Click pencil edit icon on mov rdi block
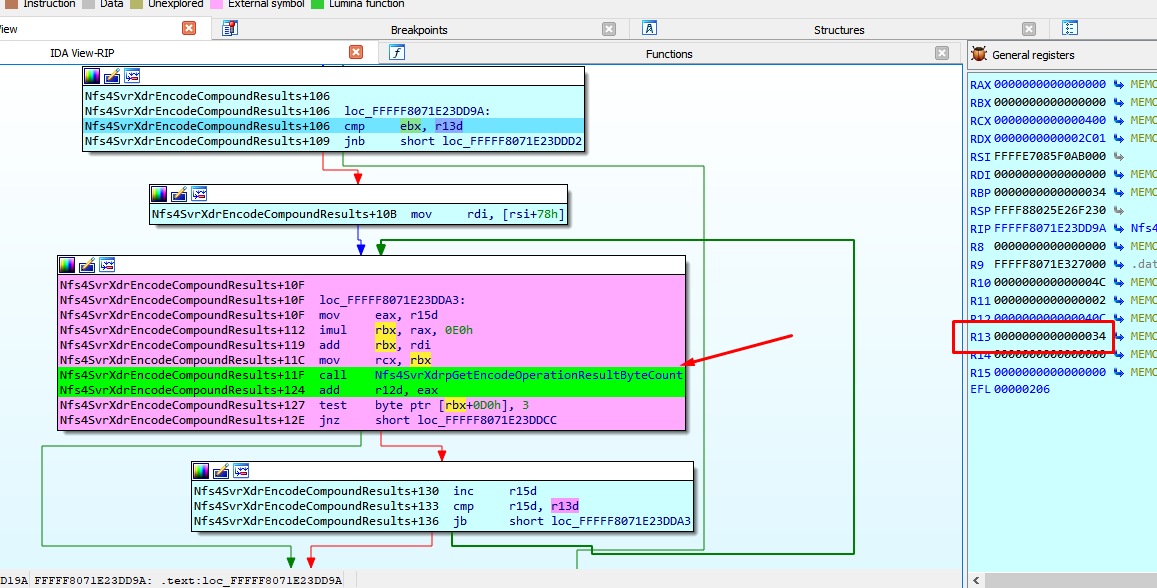Image resolution: width=1157 pixels, height=588 pixels. click(x=179, y=193)
